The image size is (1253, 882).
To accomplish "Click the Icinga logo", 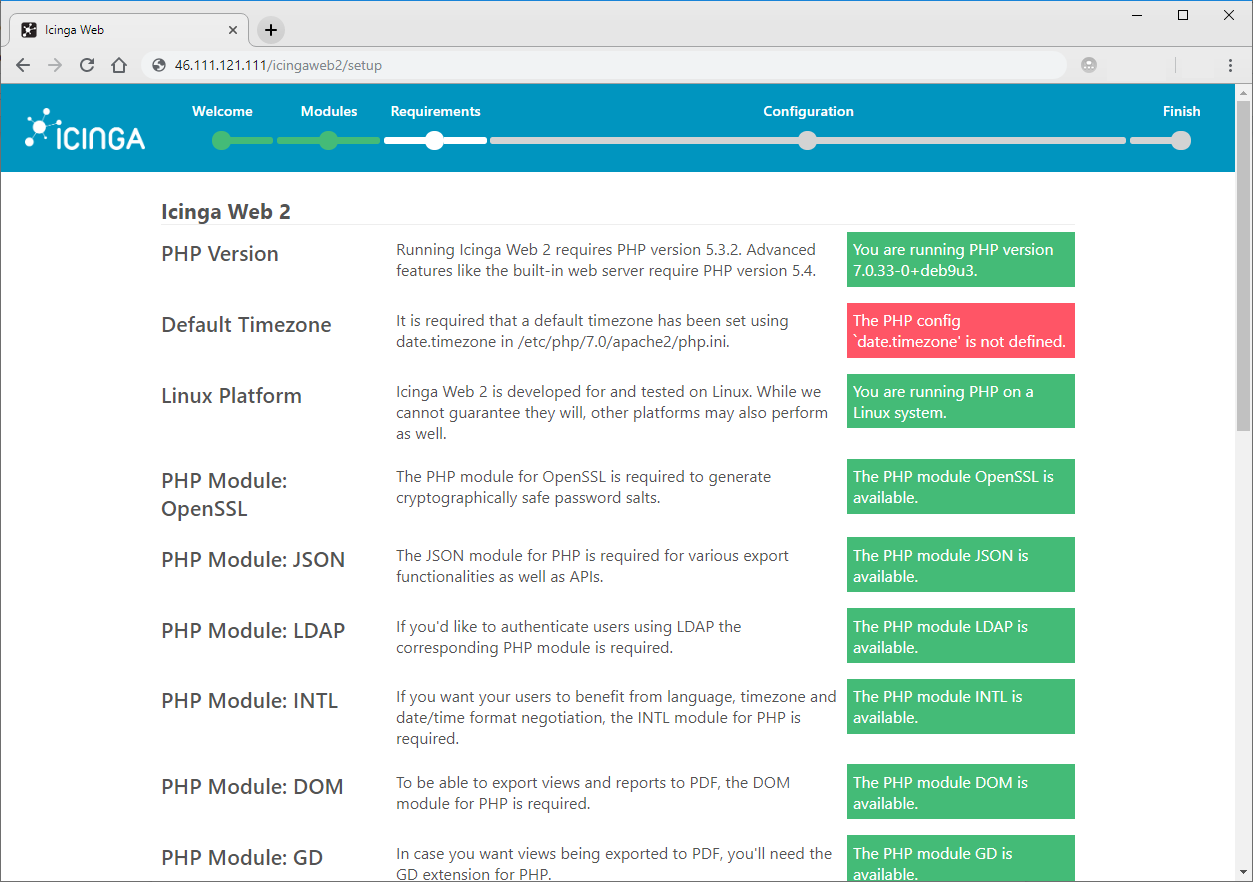I will pos(84,128).
